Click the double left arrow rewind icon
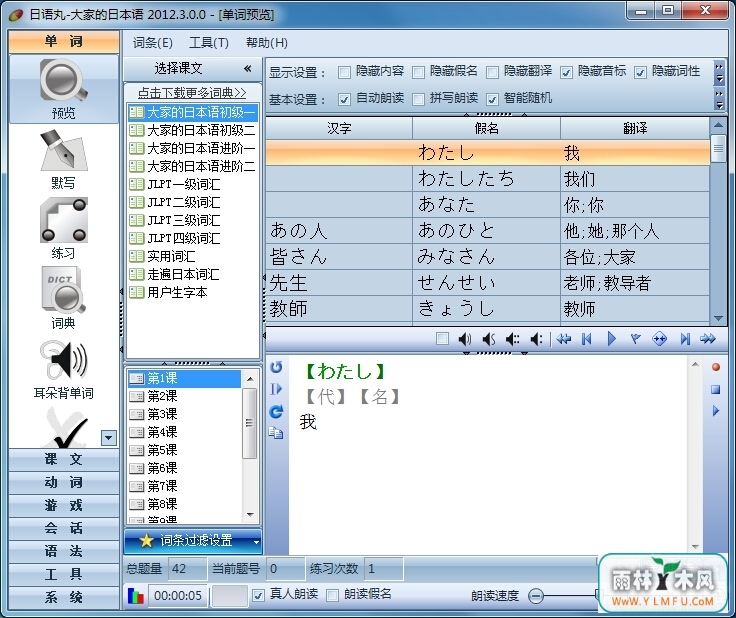Screen dimensions: 736x618 [x=563, y=339]
